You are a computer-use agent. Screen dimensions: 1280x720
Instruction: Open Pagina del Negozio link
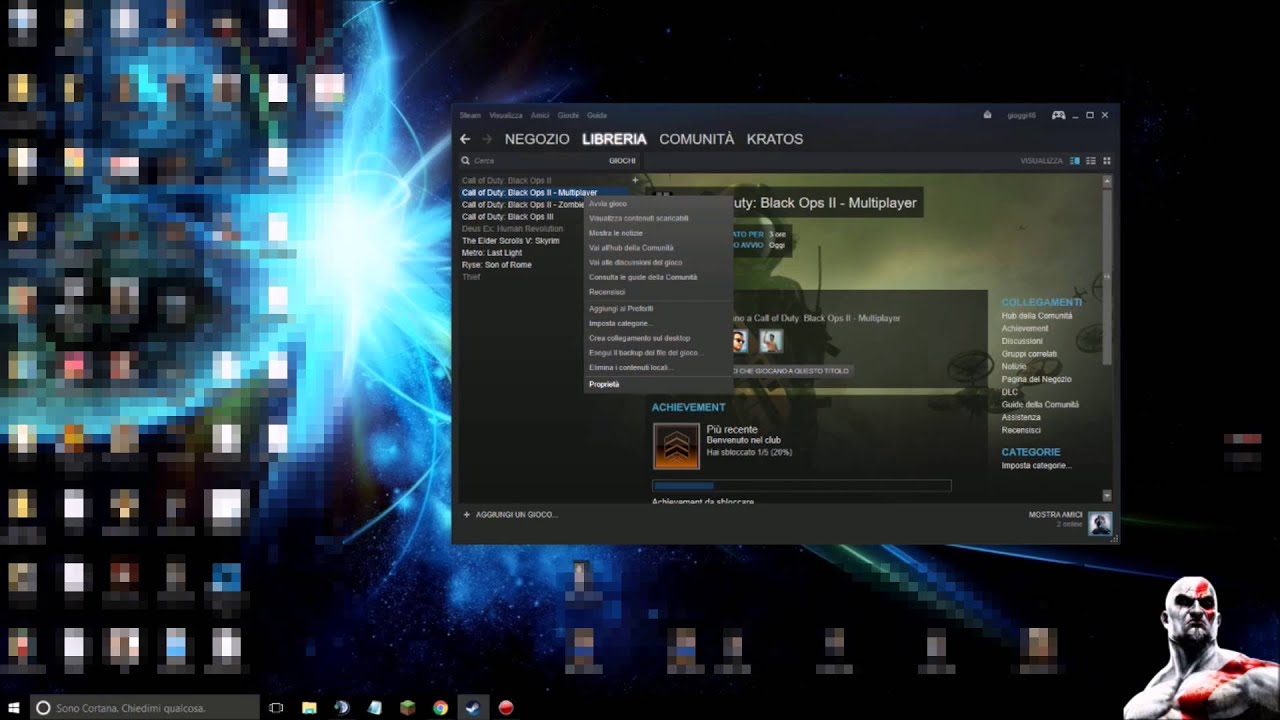(x=1036, y=379)
